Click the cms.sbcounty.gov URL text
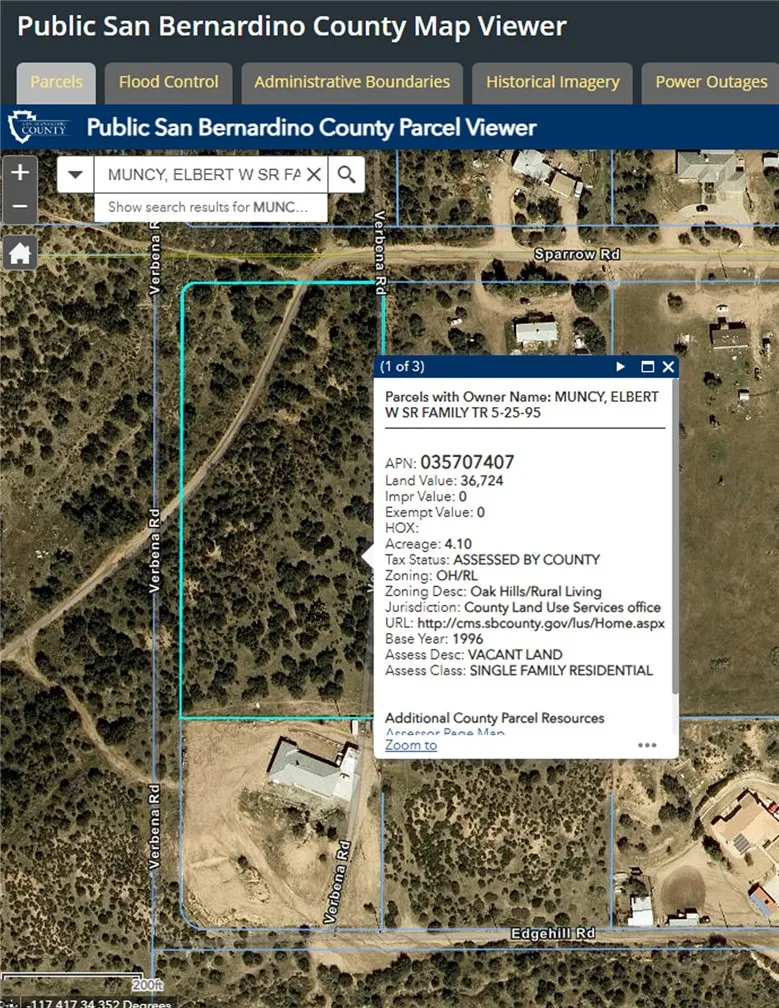Screen dimensions: 779x1008 [x=541, y=623]
